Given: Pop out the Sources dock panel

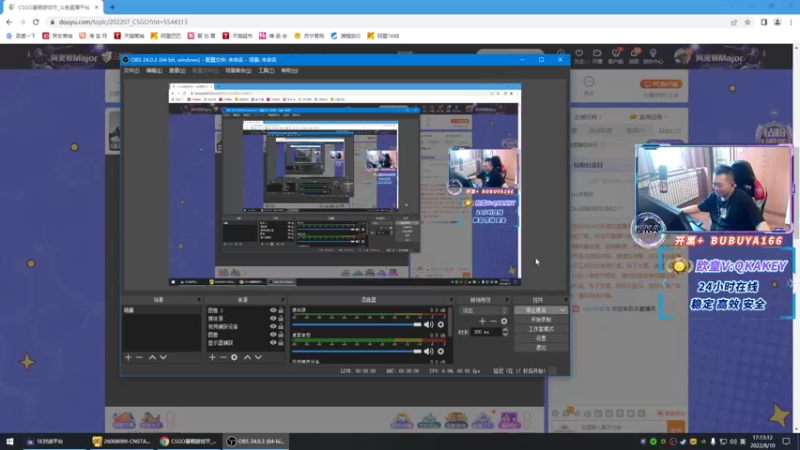Looking at the screenshot, I should click(x=283, y=300).
